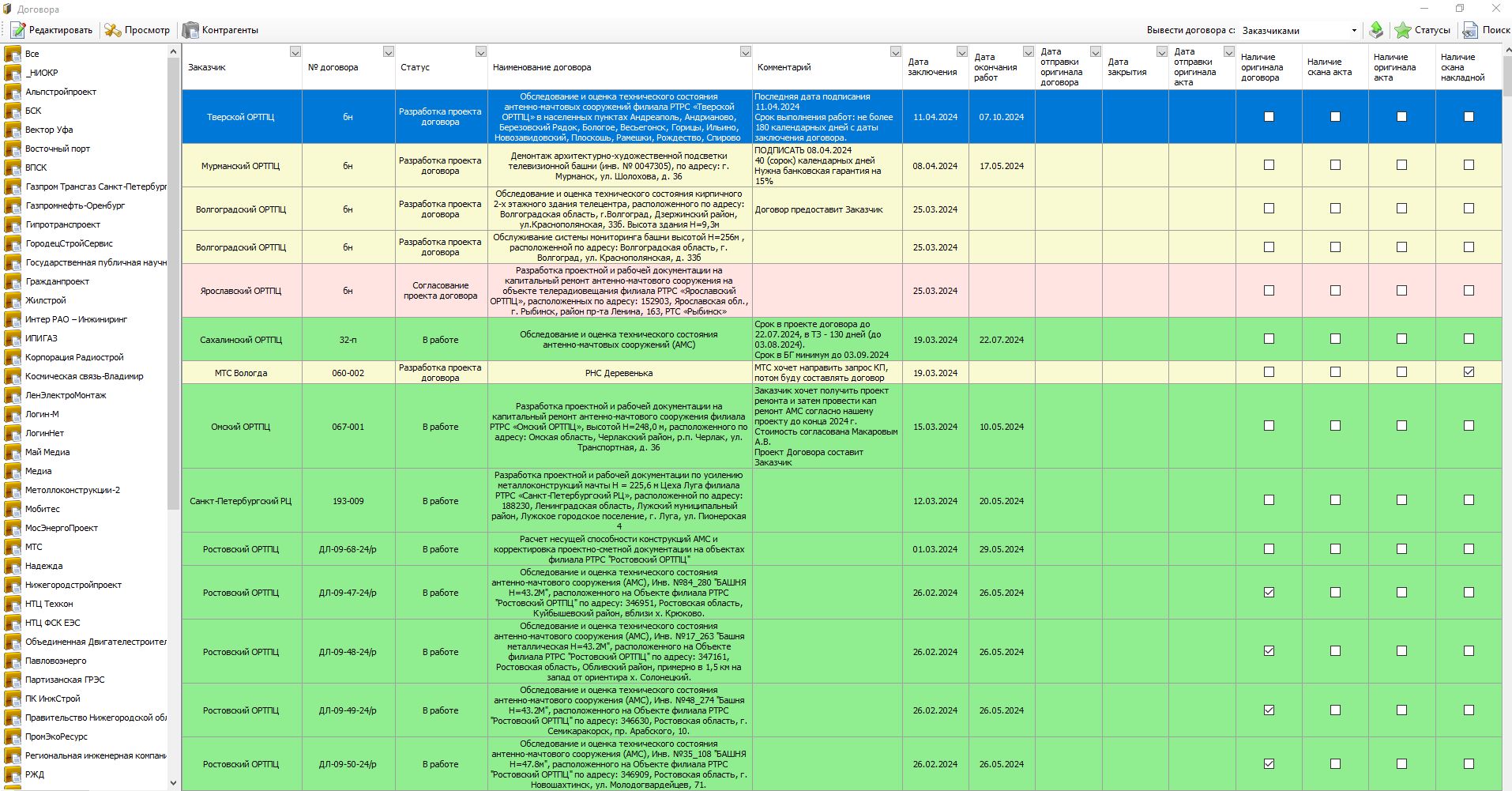Image resolution: width=1512 pixels, height=791 pixels.
Task: Select Интер РАО – Инжиниринг in sidebar
Action: pos(76,319)
